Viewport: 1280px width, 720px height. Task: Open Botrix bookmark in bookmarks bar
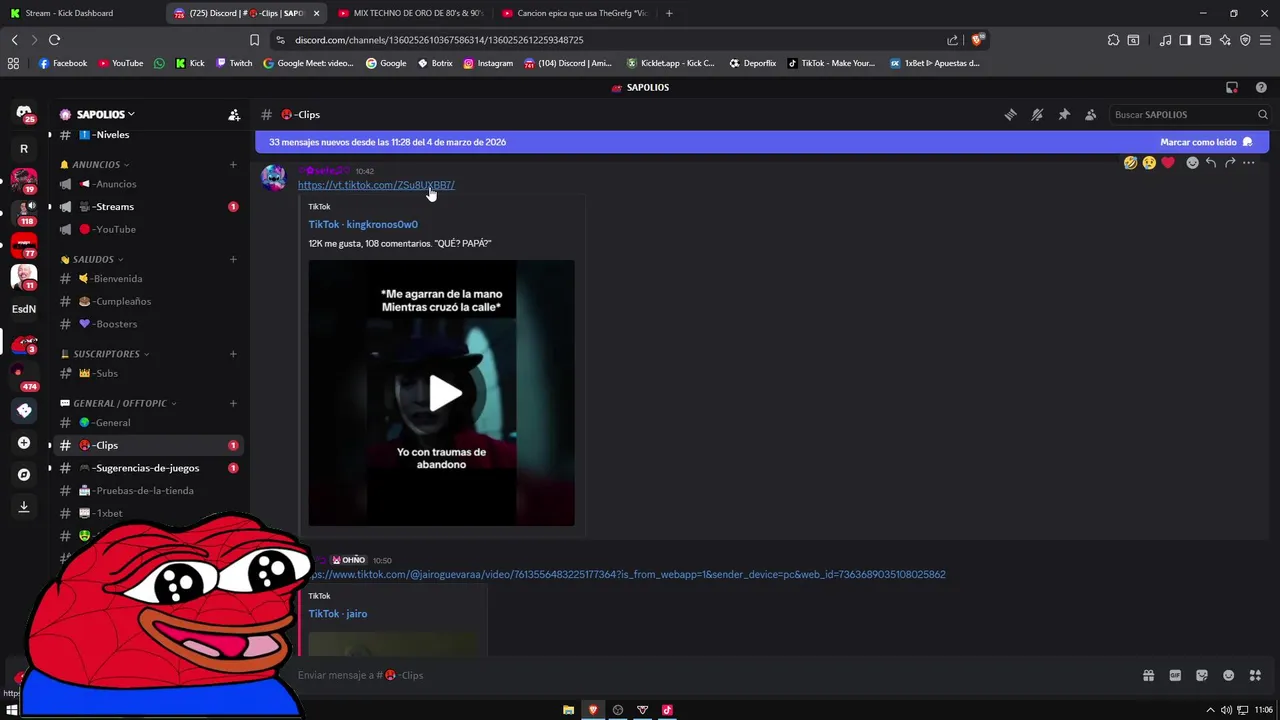[435, 63]
